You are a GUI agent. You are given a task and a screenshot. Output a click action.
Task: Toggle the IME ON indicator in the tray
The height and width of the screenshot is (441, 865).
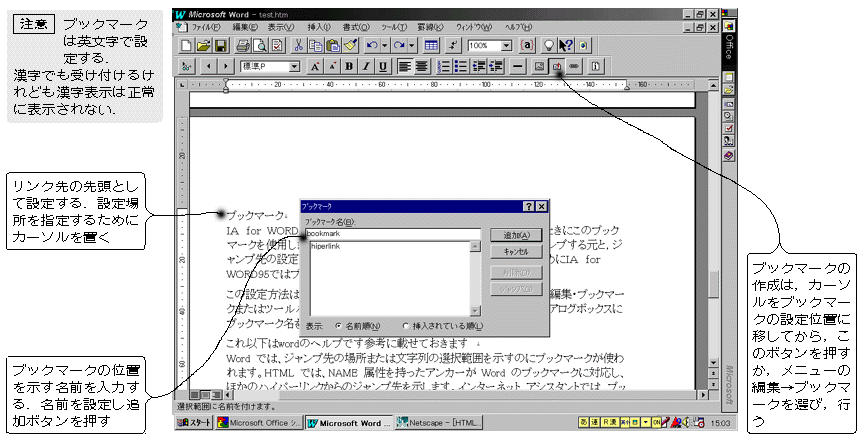656,423
